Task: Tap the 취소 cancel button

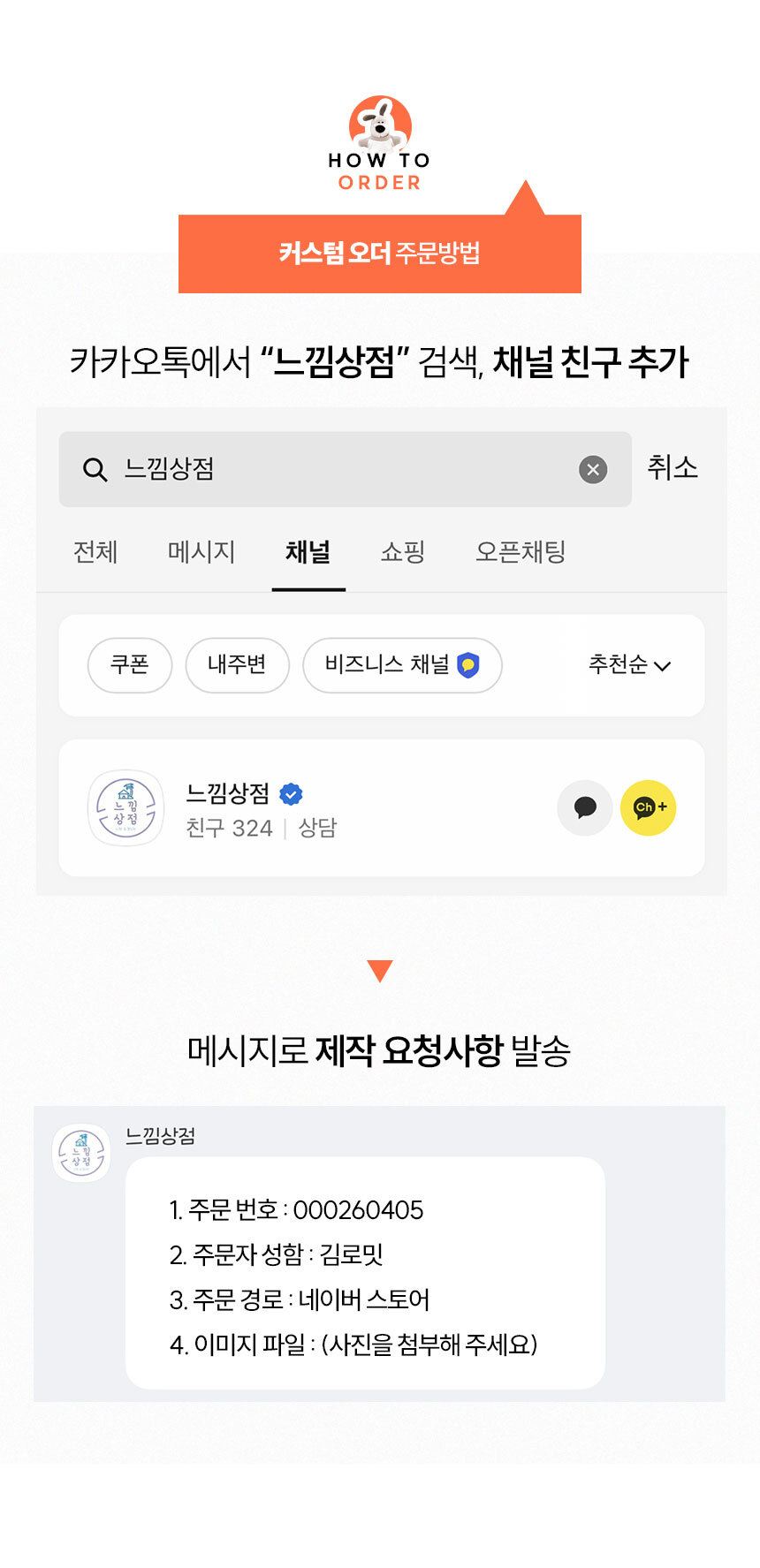Action: (x=673, y=467)
